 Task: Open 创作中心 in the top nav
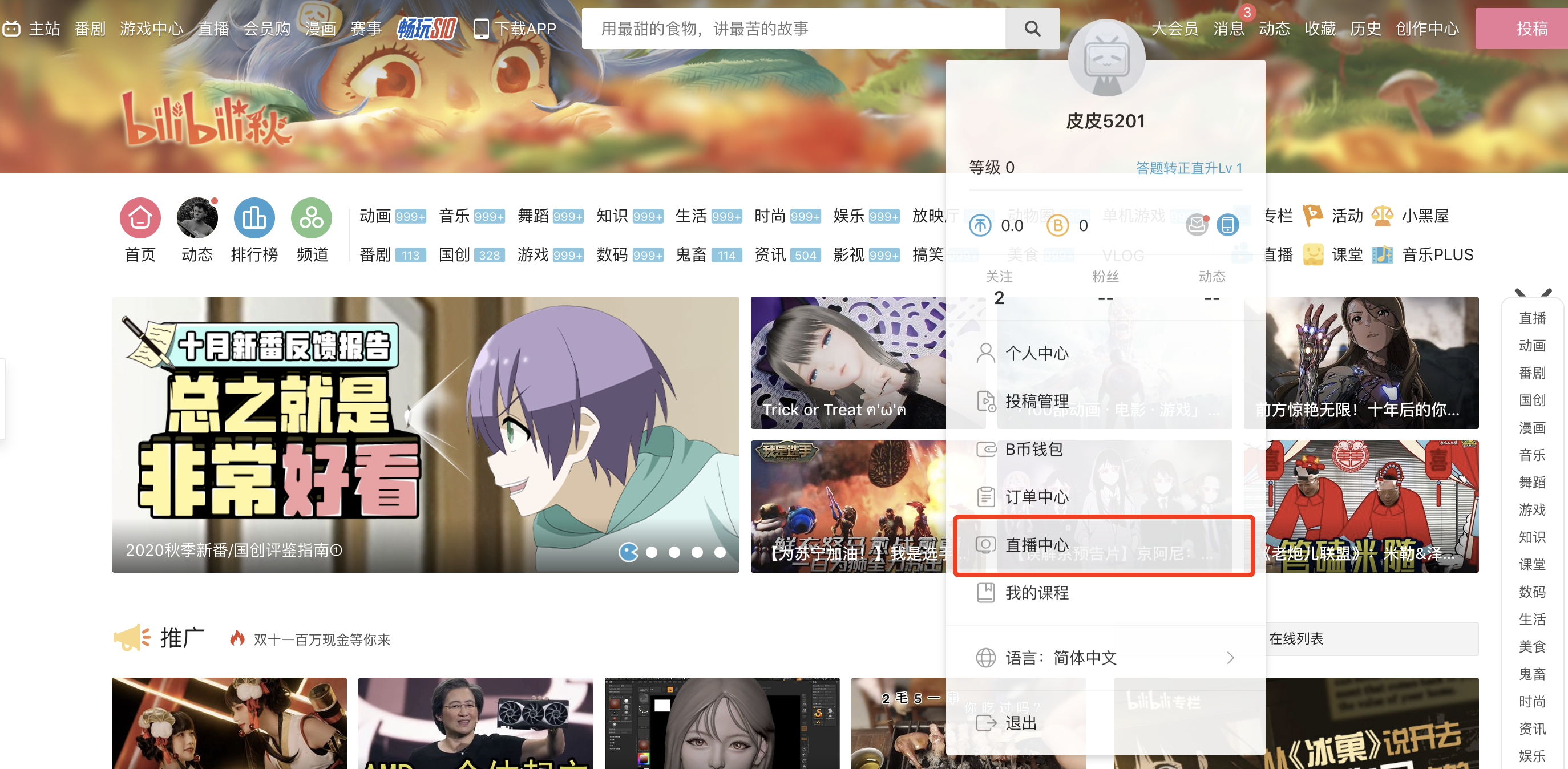[x=1427, y=29]
